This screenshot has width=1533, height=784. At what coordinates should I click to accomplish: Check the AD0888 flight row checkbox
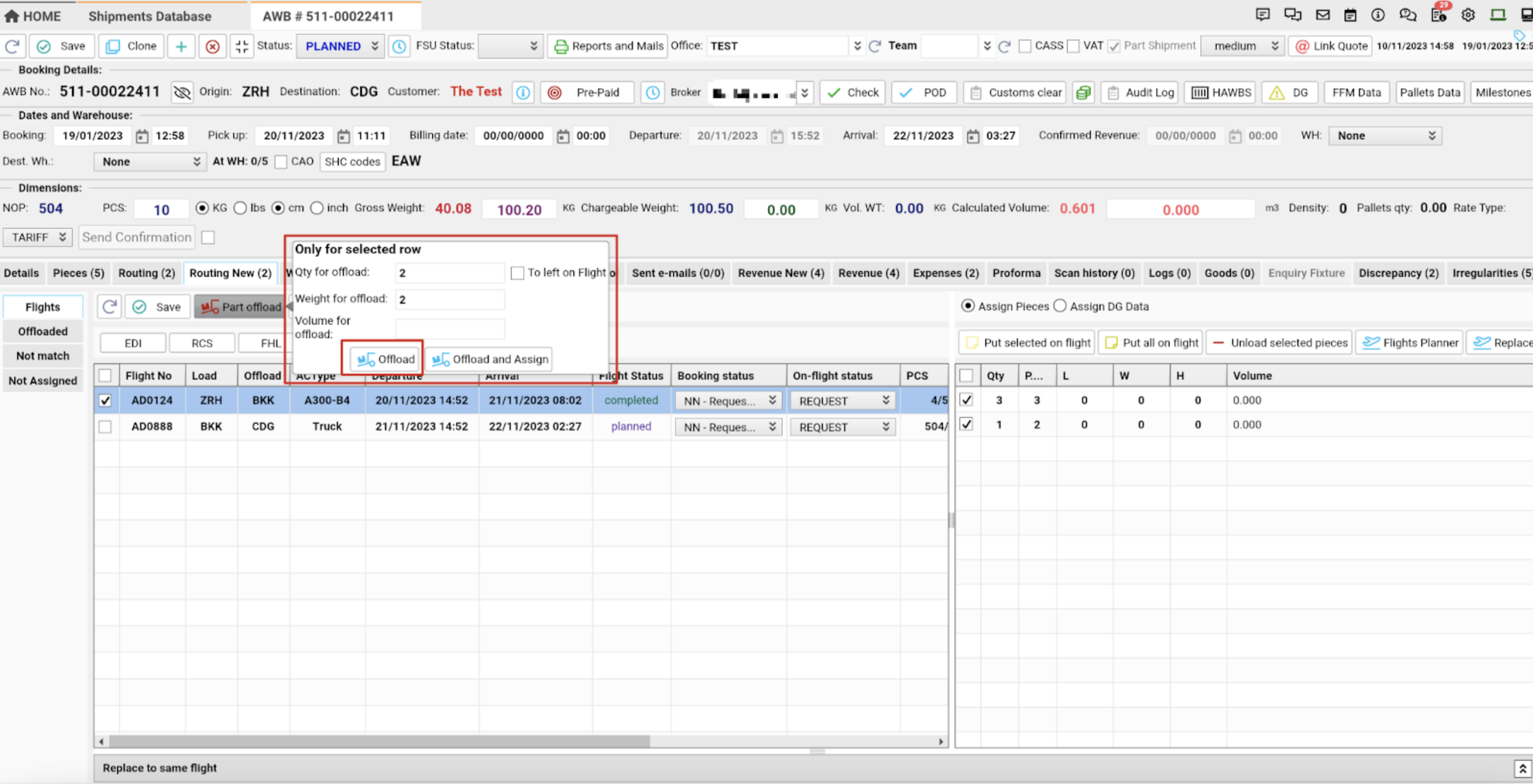coord(105,427)
